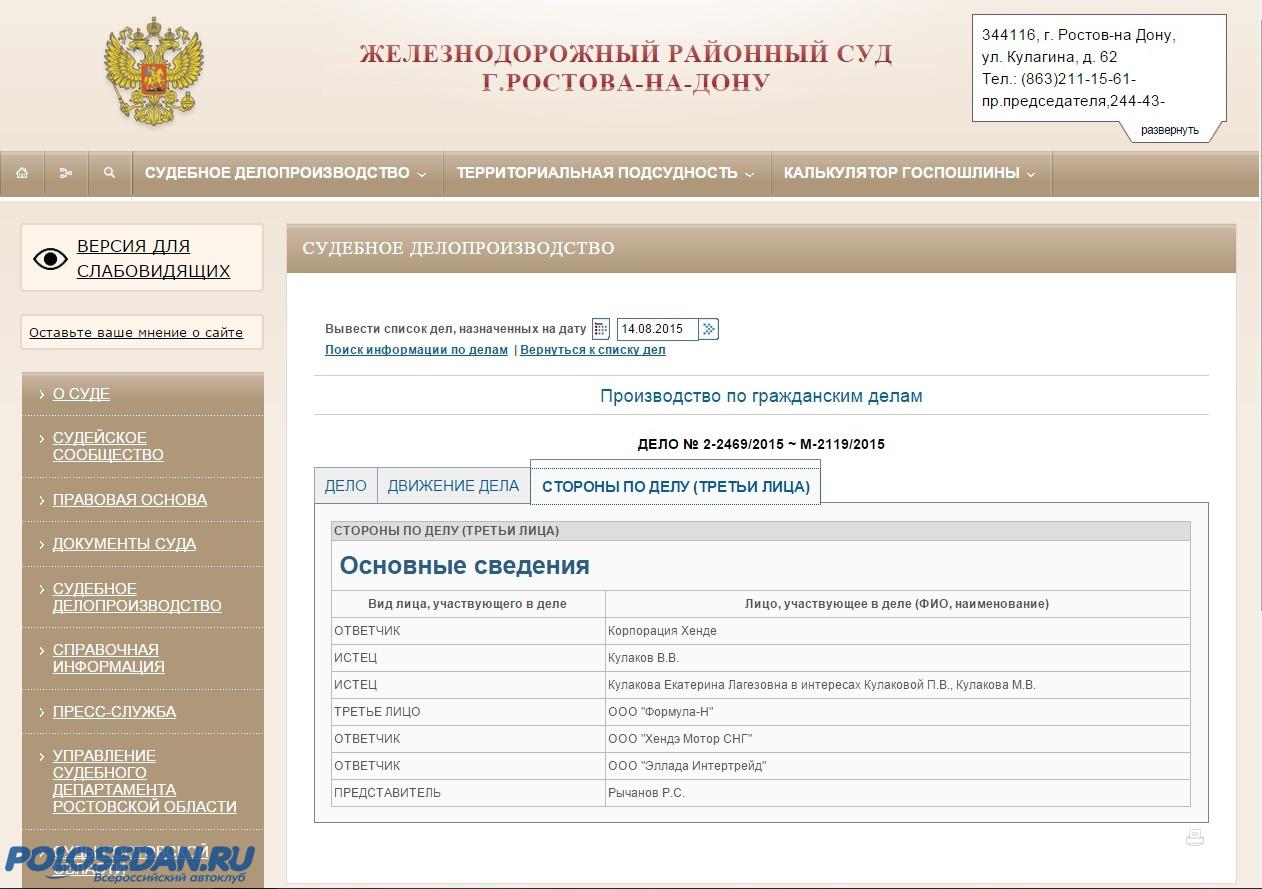
Task: Click the eye icon for visually impaired version
Action: (50, 259)
